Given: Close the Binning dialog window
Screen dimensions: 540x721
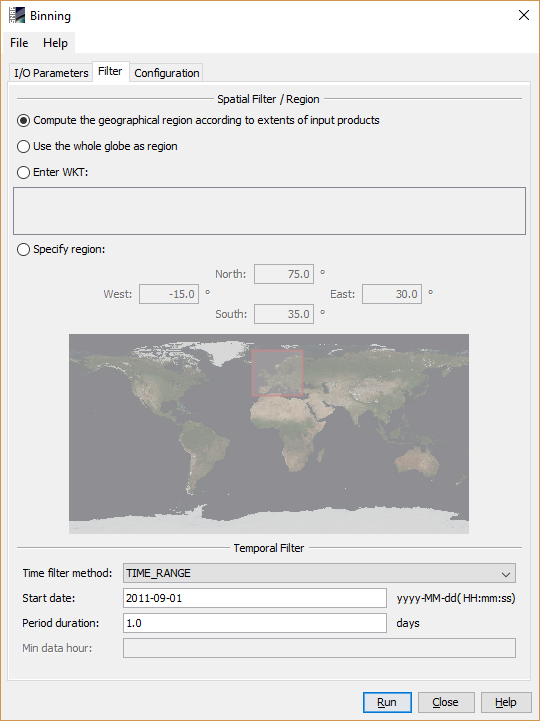Looking at the screenshot, I should click(x=523, y=15).
